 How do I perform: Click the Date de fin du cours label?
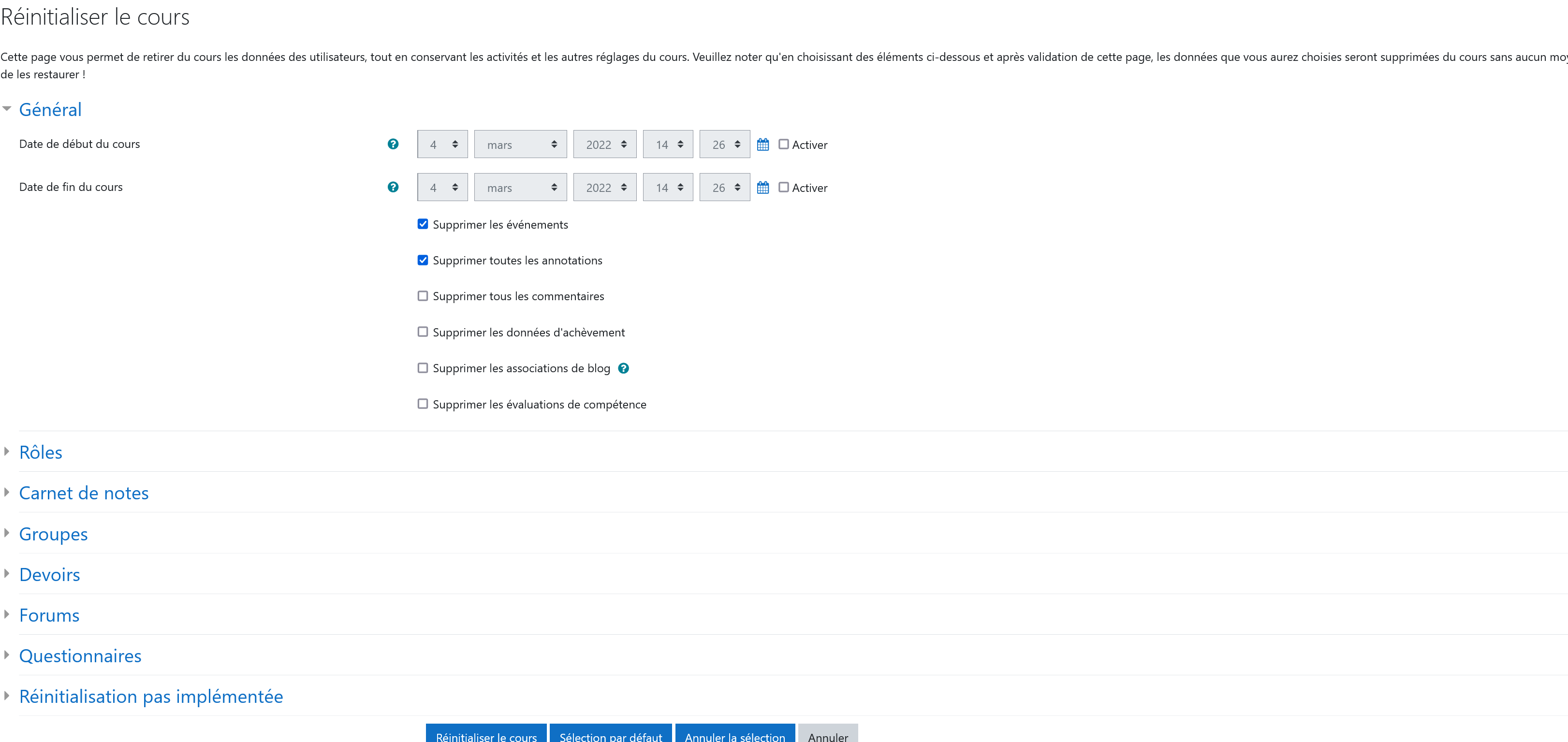[71, 187]
